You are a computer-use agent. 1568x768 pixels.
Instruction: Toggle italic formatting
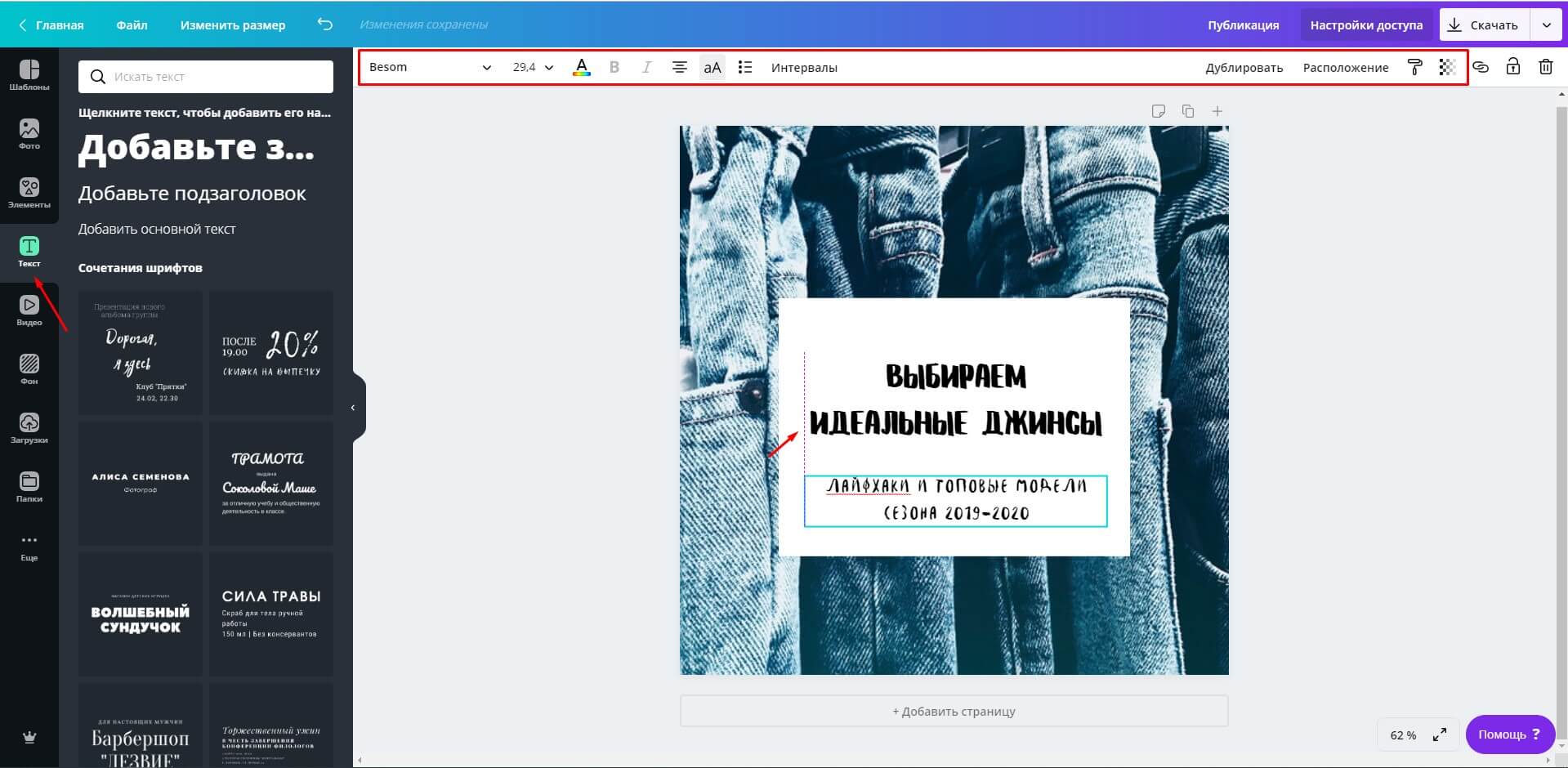(646, 67)
